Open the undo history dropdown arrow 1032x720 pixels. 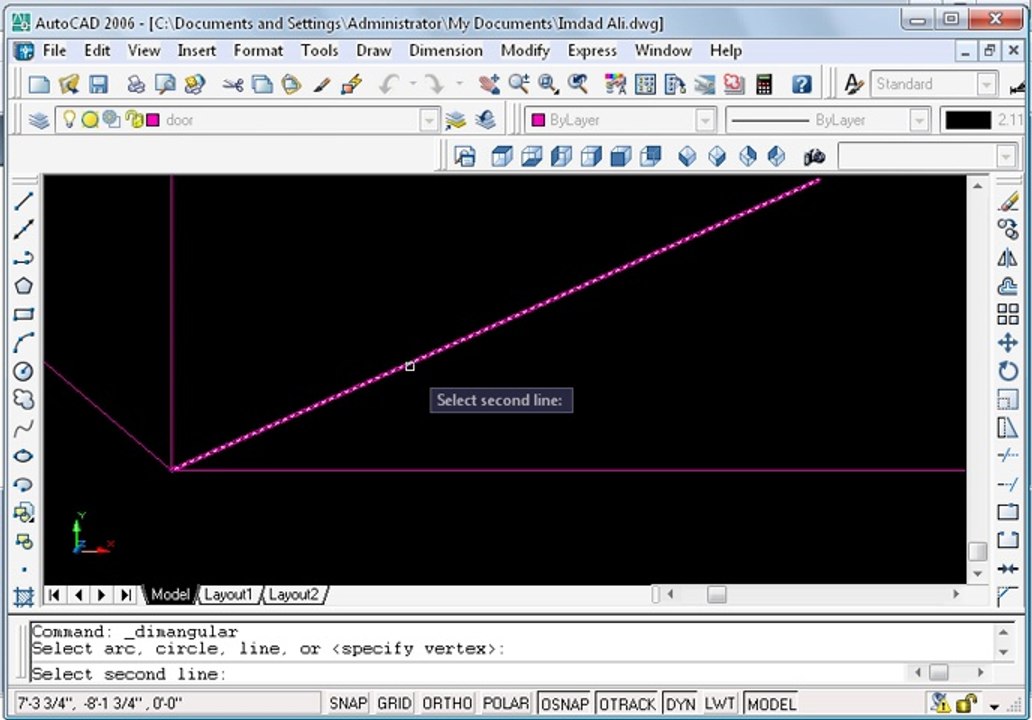coord(413,84)
